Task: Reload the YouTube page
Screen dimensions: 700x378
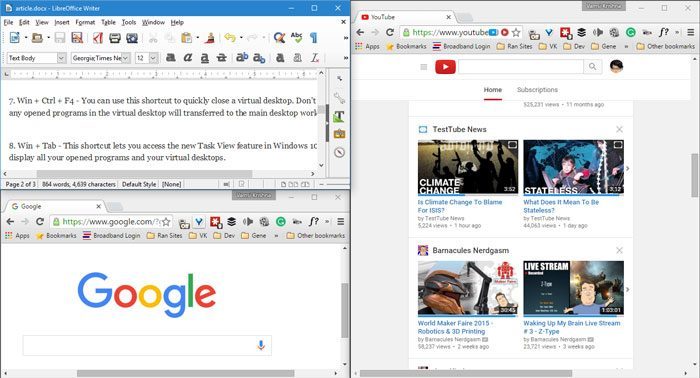Action: pos(390,32)
